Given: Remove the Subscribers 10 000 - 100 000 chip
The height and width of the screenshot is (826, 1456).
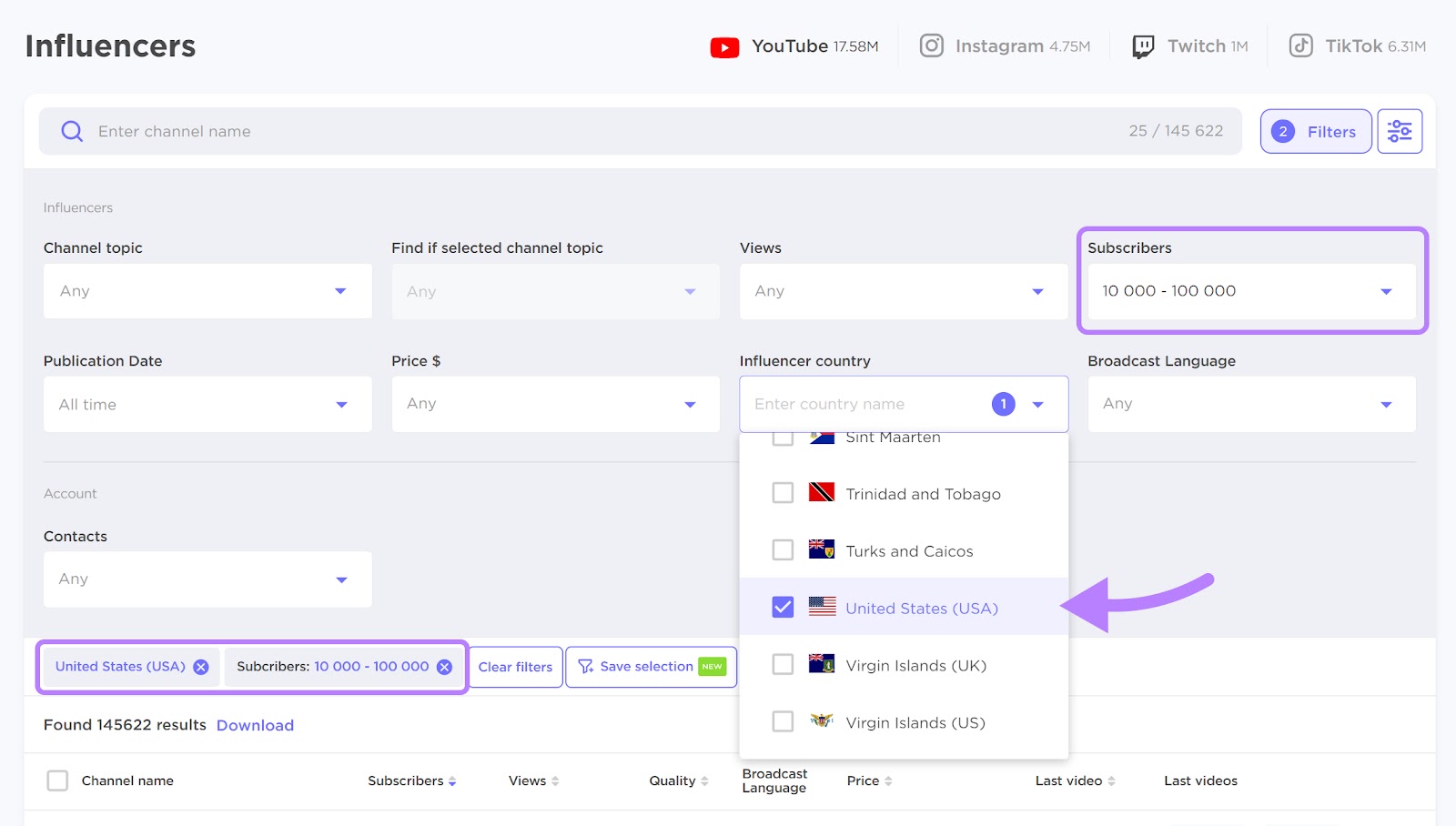Looking at the screenshot, I should click(x=444, y=666).
